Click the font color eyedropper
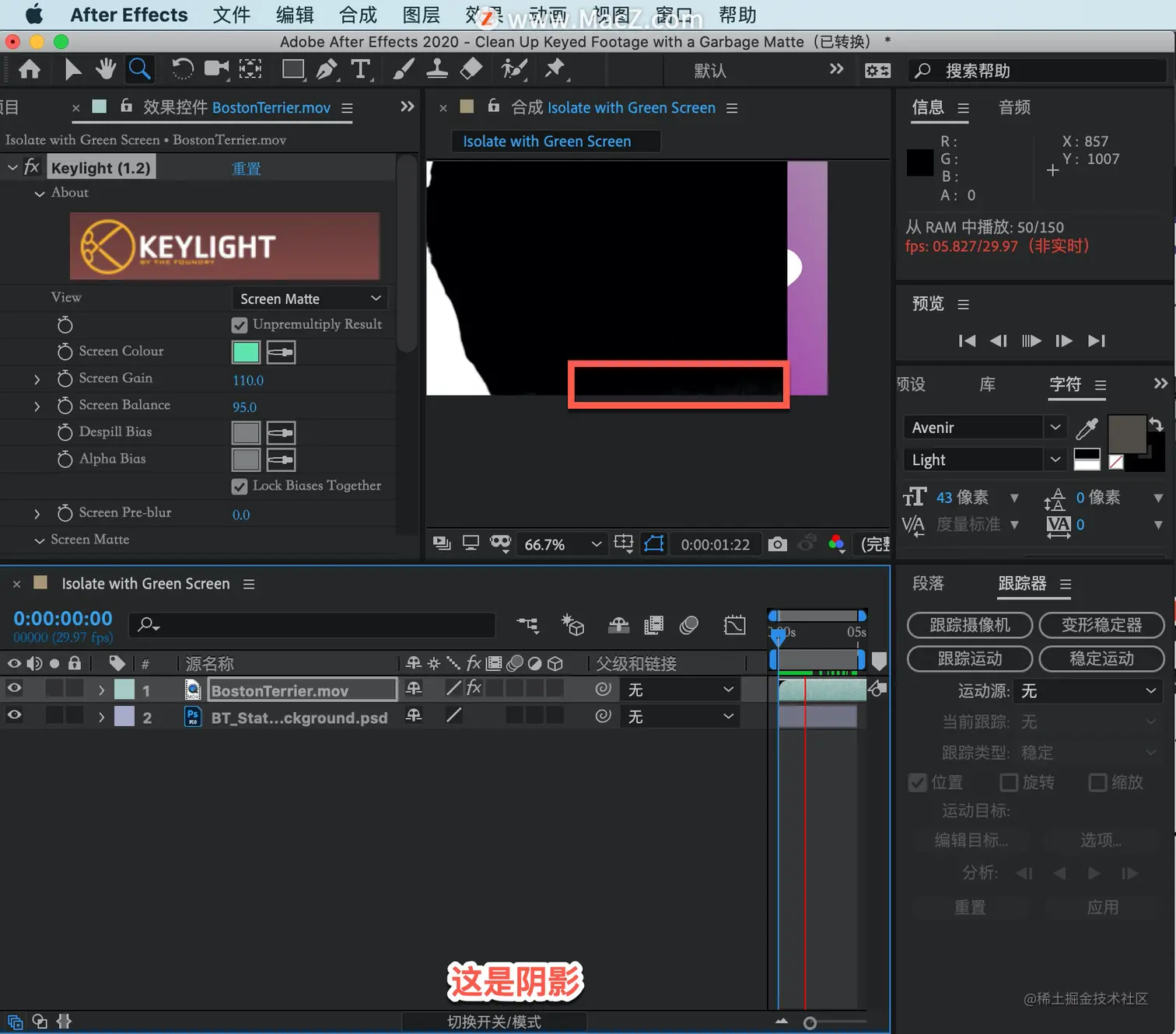The height and width of the screenshot is (1034, 1176). point(1087,428)
